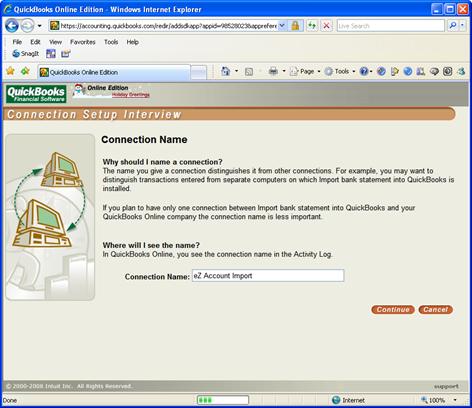Open the Page toolbar menu

[305, 71]
